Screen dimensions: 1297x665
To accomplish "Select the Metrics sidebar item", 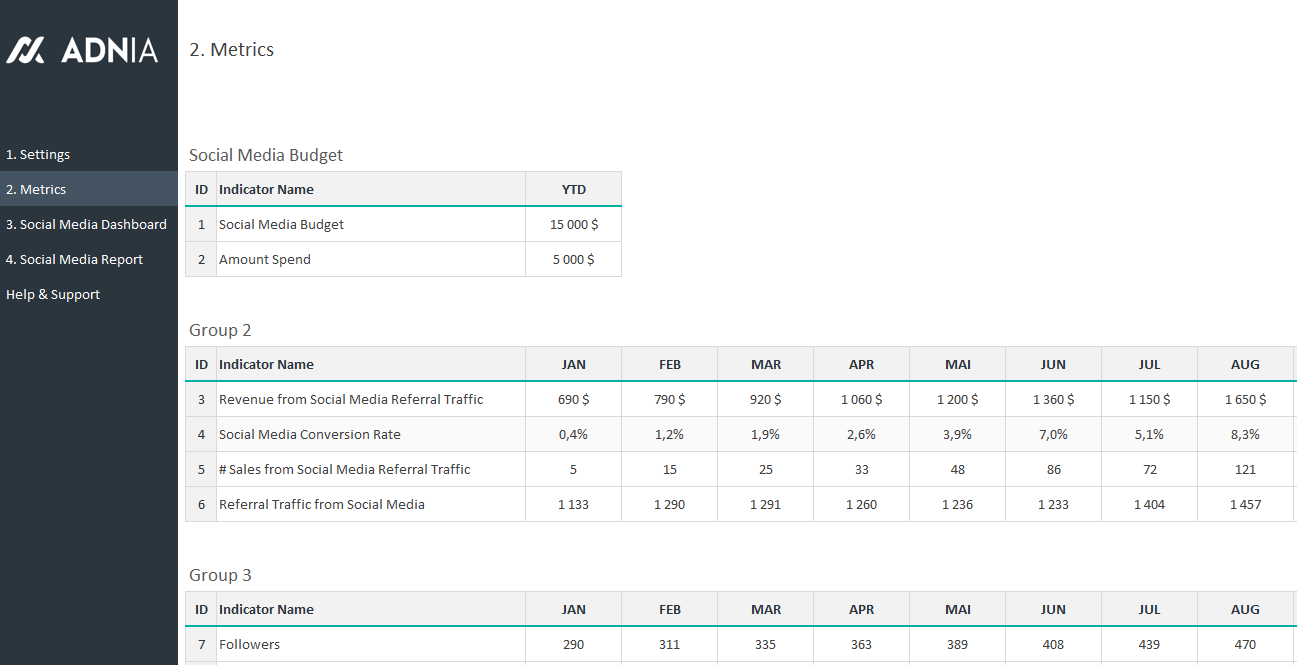I will click(36, 190).
